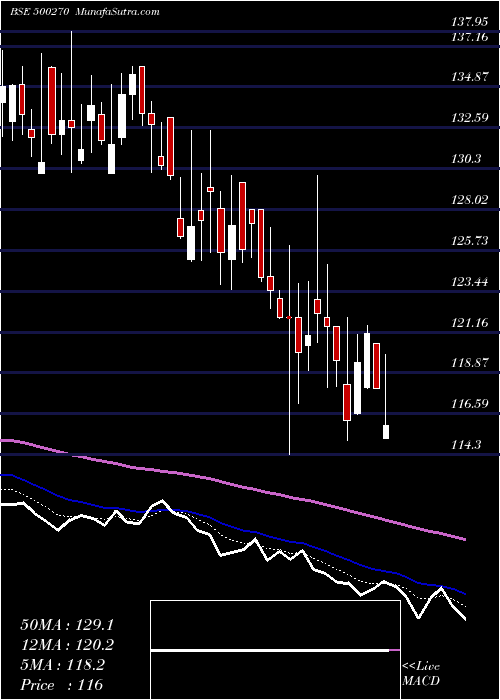The width and height of the screenshot is (500, 700).
Task: Click the <<Live MACD label
Action: [x=421, y=674]
